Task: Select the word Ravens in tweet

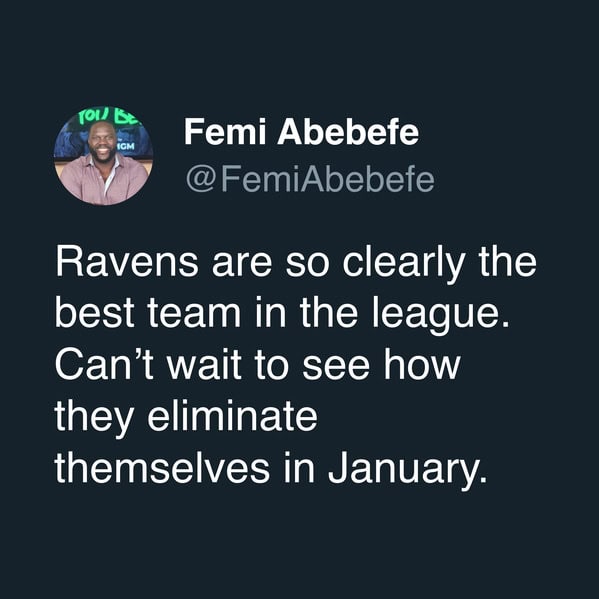Action: tap(127, 262)
